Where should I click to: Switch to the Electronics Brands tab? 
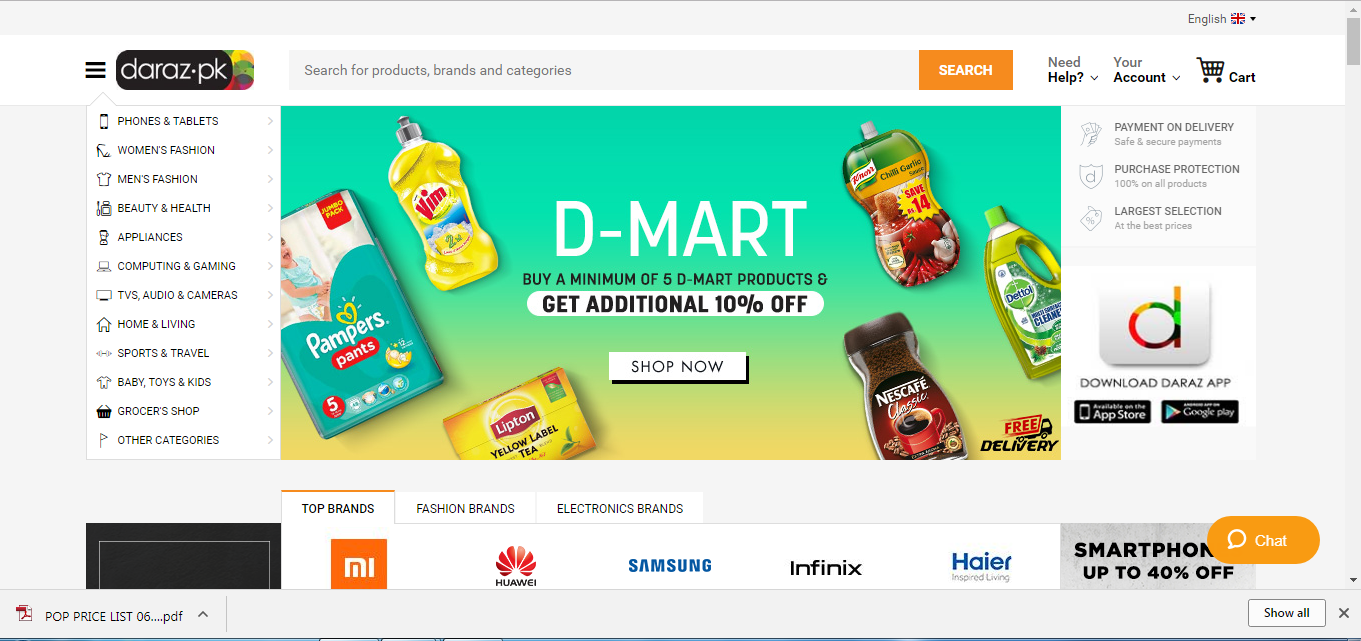pyautogui.click(x=620, y=508)
